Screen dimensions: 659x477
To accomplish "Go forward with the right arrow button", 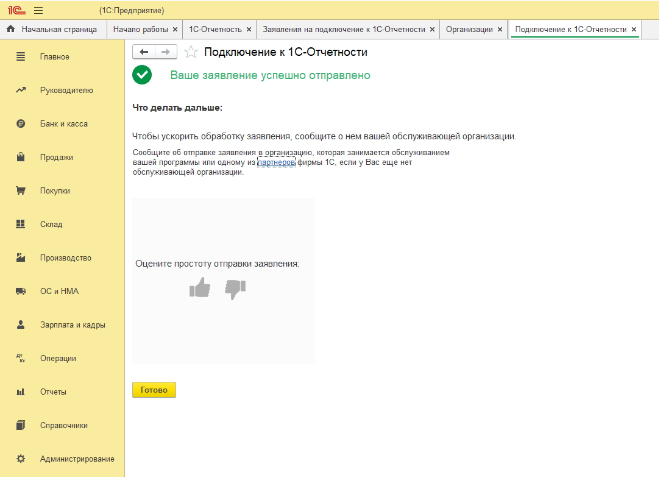I will click(x=166, y=52).
